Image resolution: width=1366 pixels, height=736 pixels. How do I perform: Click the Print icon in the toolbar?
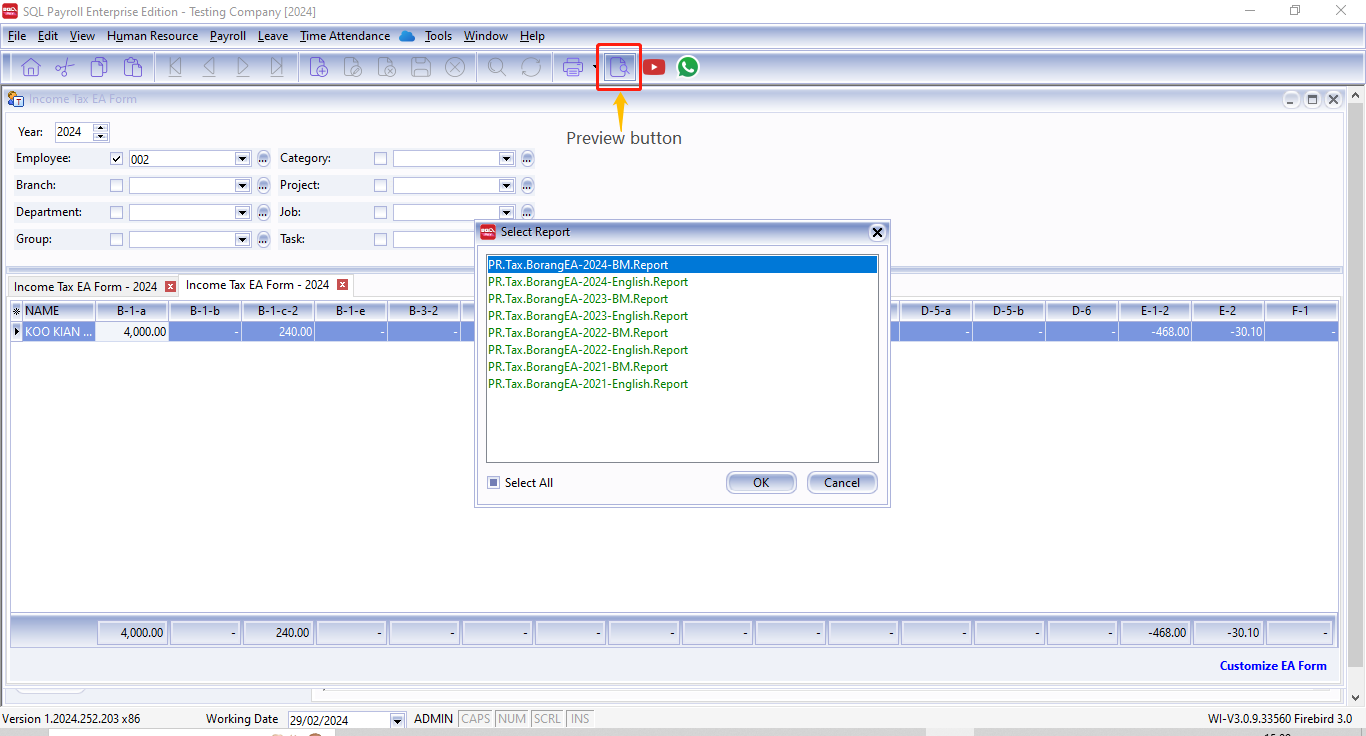(x=573, y=67)
